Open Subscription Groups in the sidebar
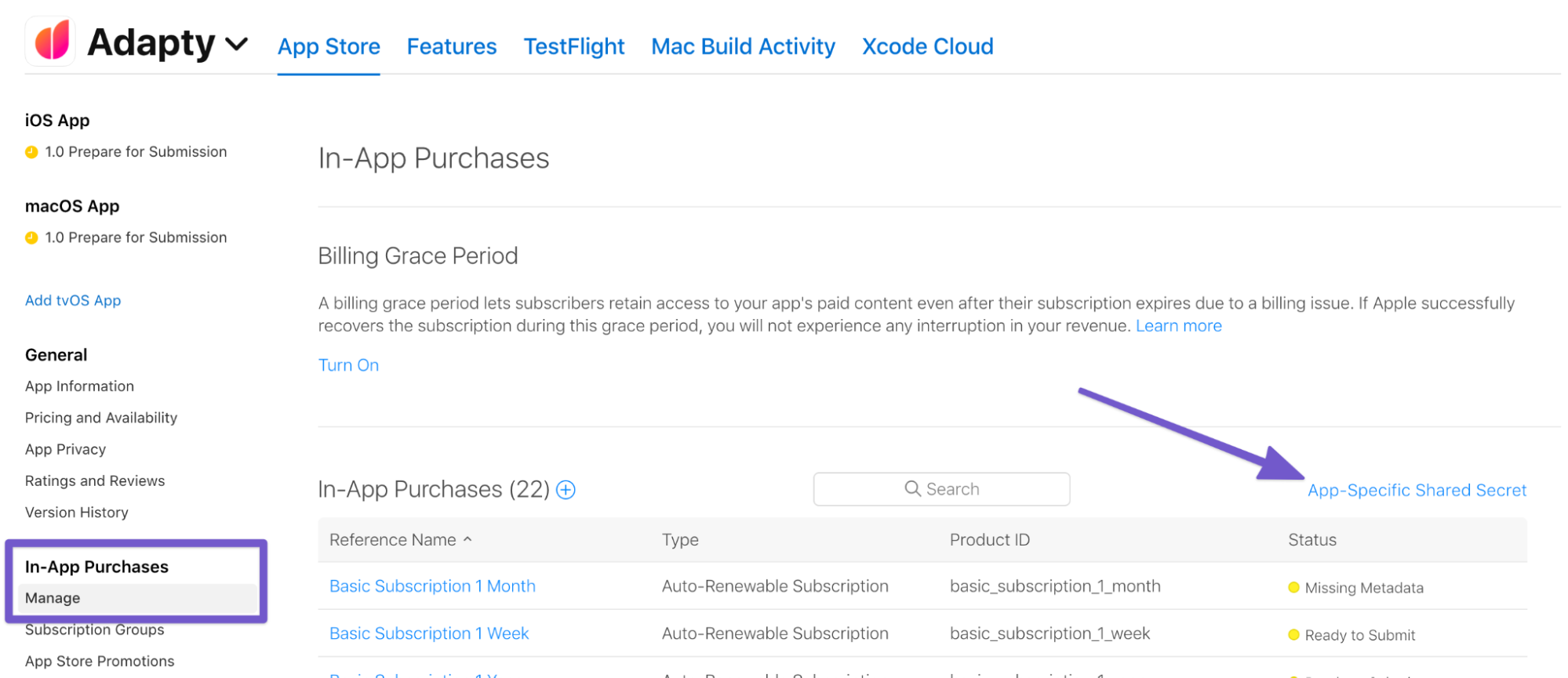 coord(94,629)
